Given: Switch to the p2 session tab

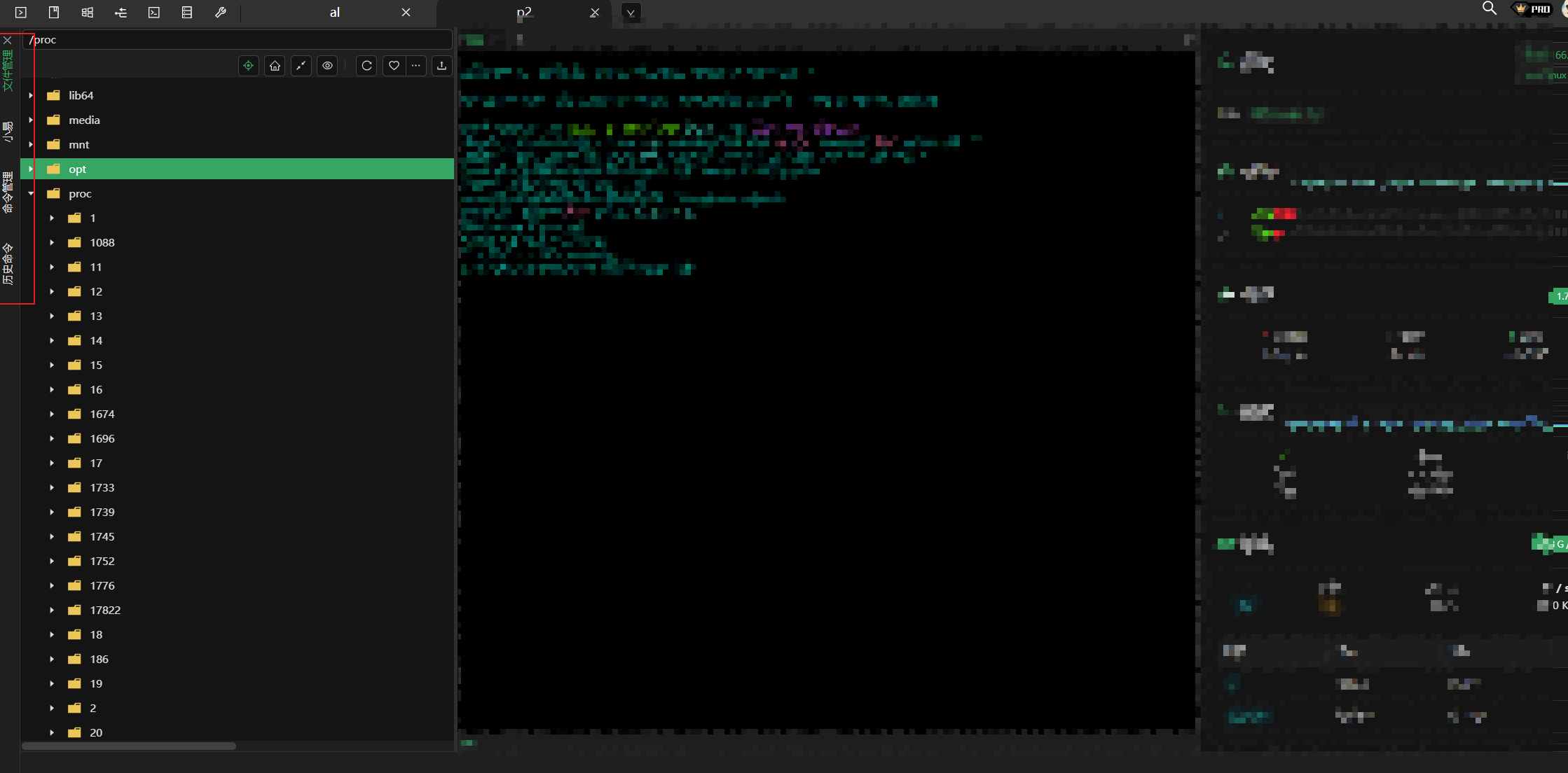Looking at the screenshot, I should click(524, 13).
